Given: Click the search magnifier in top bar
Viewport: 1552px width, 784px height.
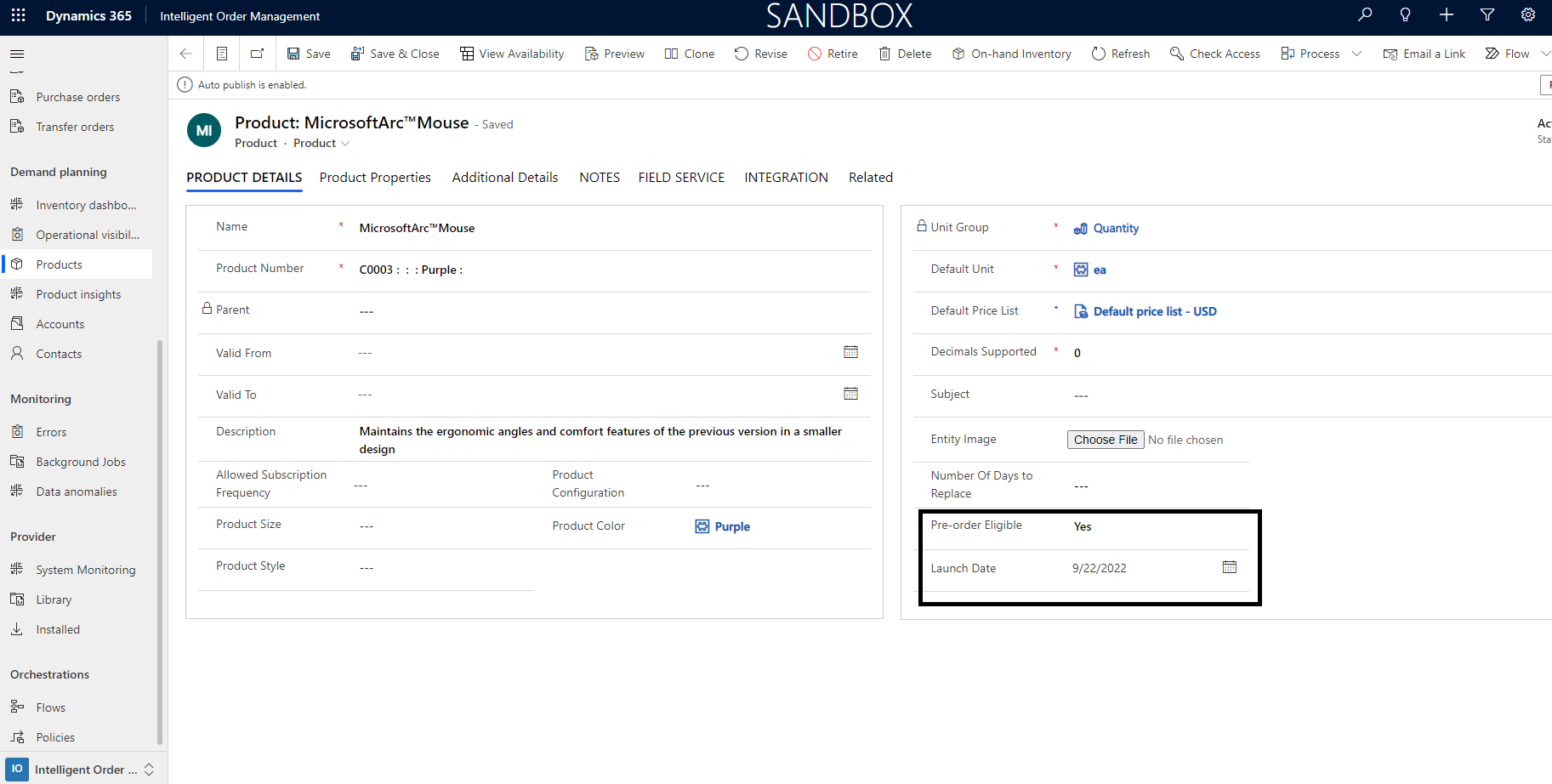Looking at the screenshot, I should pyautogui.click(x=1365, y=15).
